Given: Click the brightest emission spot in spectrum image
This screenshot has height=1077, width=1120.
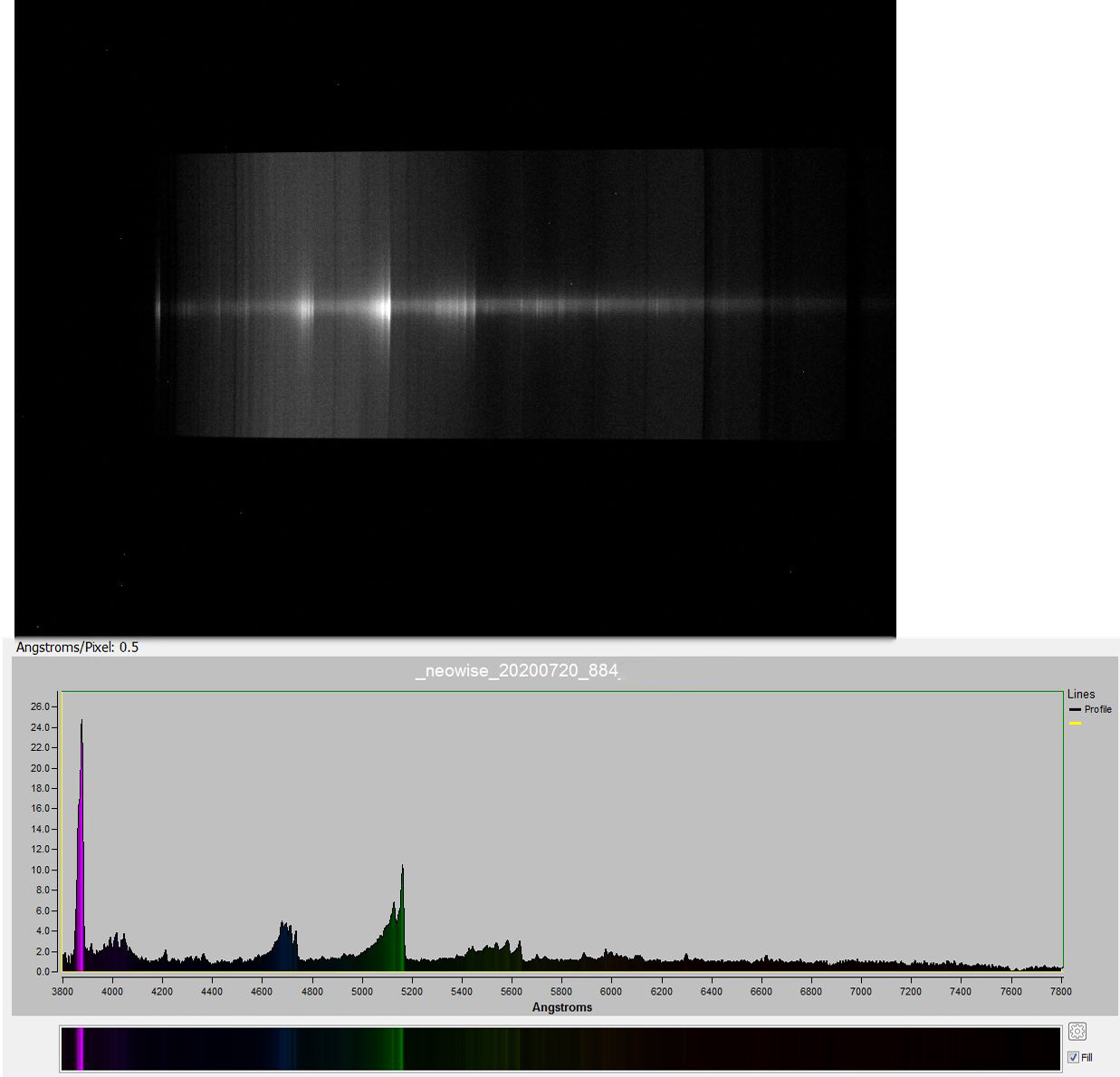Looking at the screenshot, I should click(x=383, y=307).
